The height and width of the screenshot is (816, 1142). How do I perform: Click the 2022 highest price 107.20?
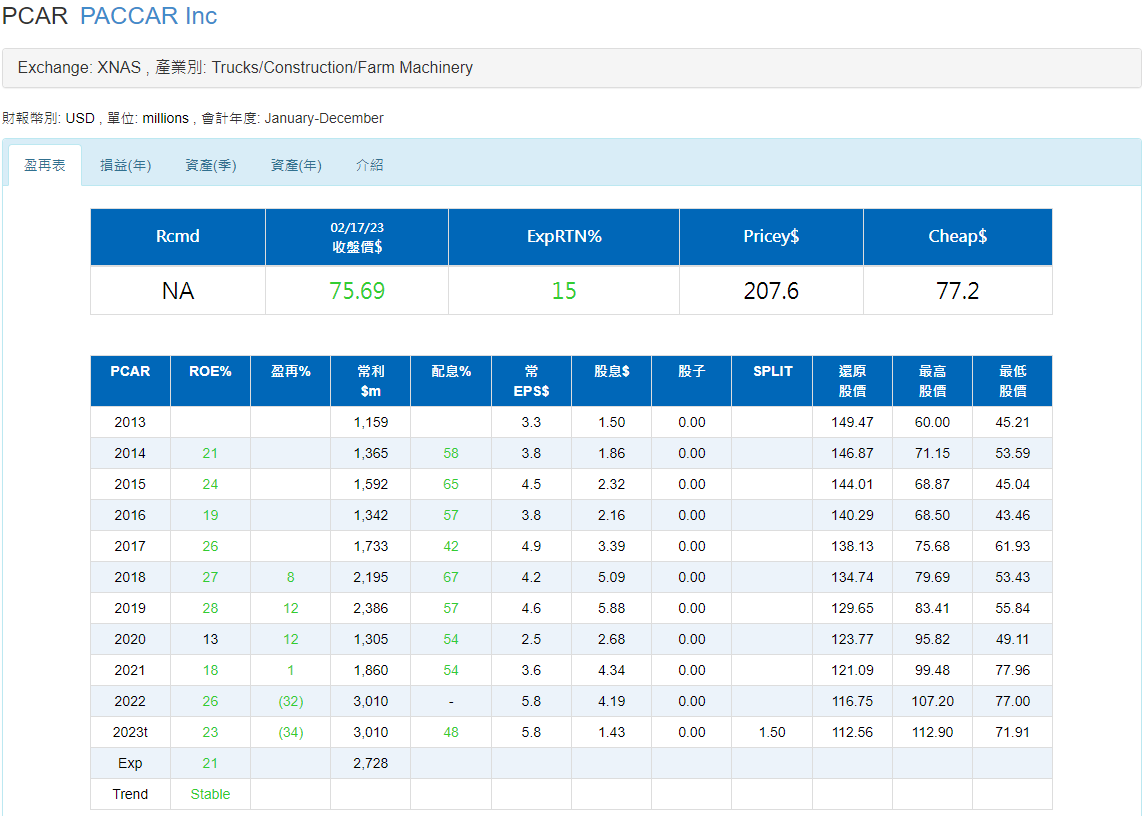tap(932, 701)
